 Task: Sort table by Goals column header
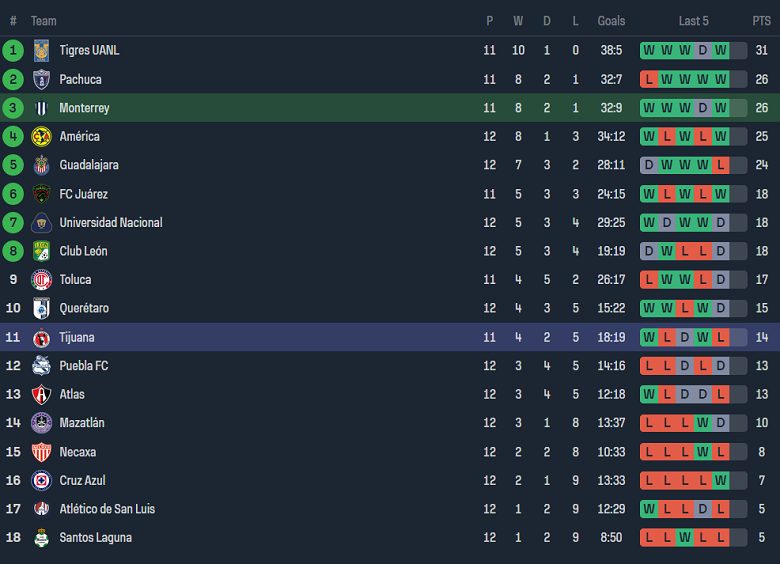tap(611, 21)
